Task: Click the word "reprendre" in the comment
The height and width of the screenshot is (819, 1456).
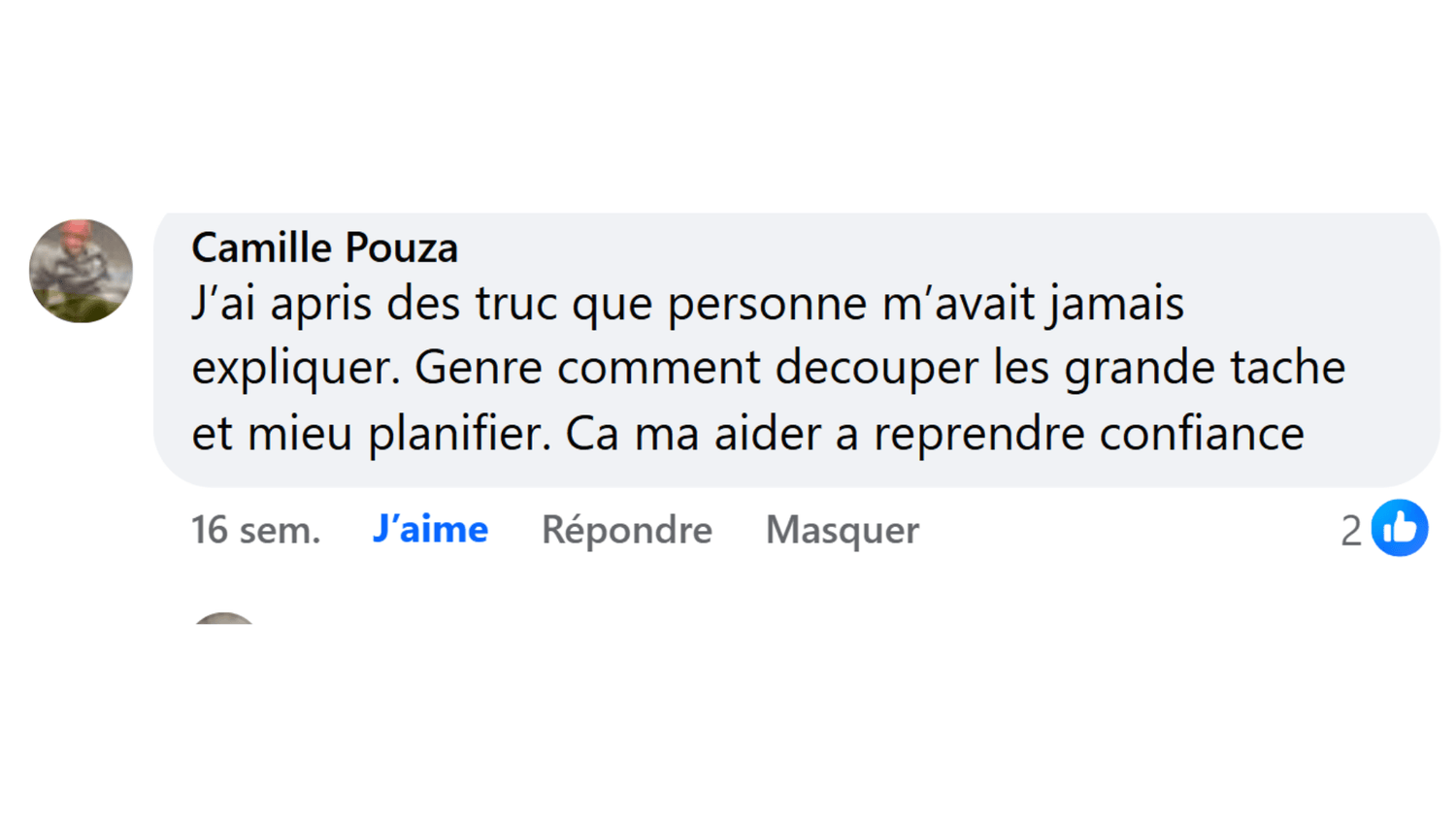Action: pyautogui.click(x=978, y=433)
